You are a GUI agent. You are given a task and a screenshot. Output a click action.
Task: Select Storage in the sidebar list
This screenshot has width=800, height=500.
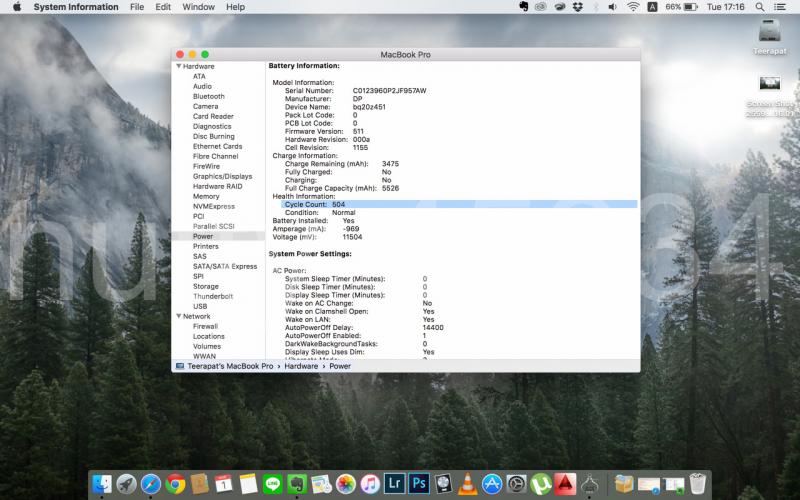tap(206, 286)
